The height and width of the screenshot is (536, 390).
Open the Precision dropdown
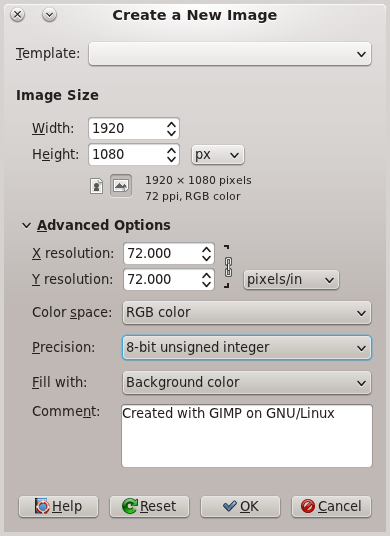(247, 348)
